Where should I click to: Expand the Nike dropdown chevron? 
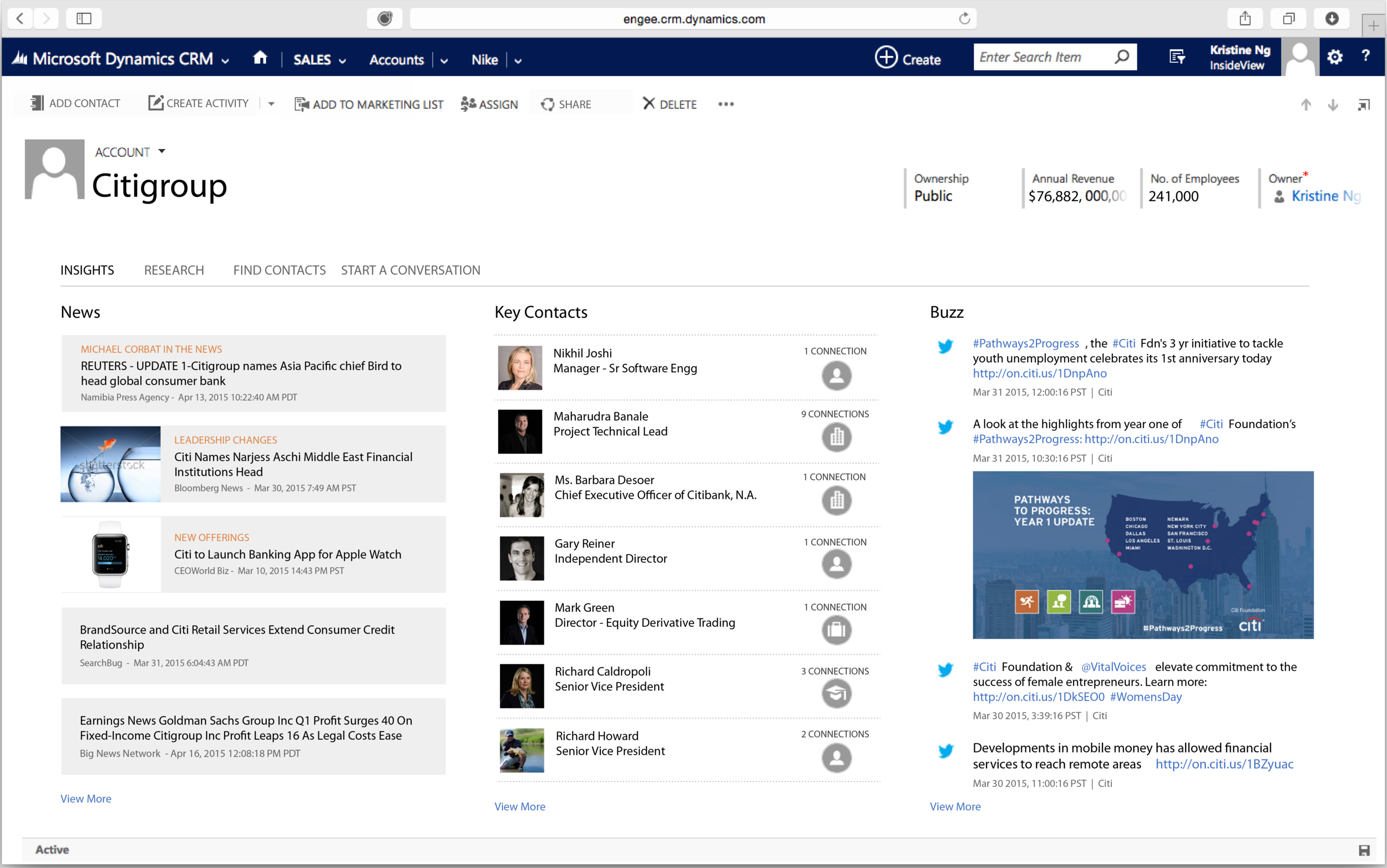click(x=518, y=61)
